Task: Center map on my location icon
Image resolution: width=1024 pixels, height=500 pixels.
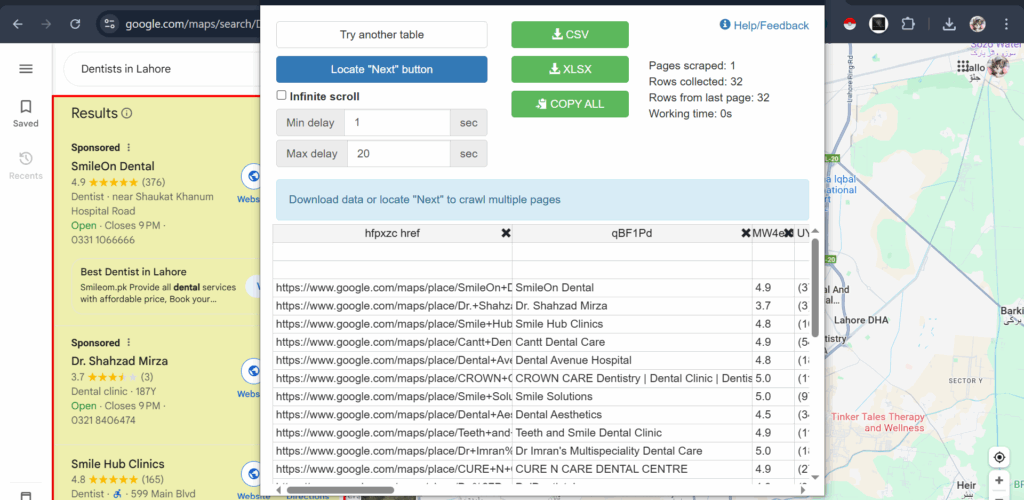Action: (999, 458)
